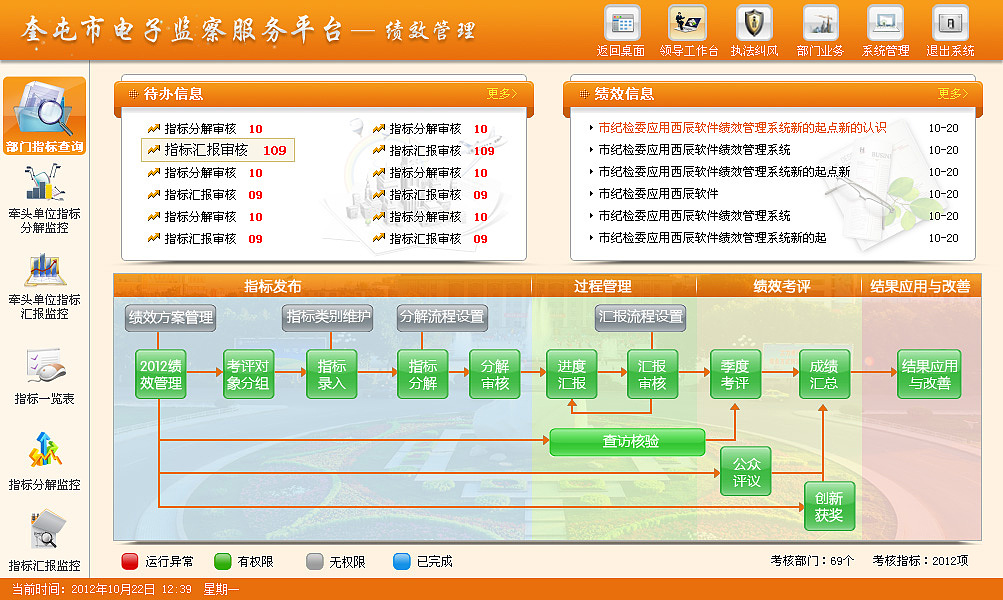The image size is (1003, 600).
Task: Open the 公众评议 workflow node
Action: click(746, 472)
